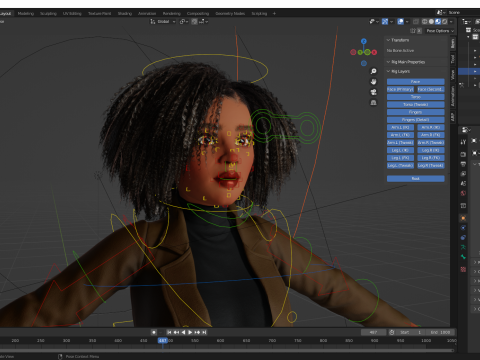The image size is (480, 360).
Task: Click the pan view hand icon
Action: coord(373,82)
